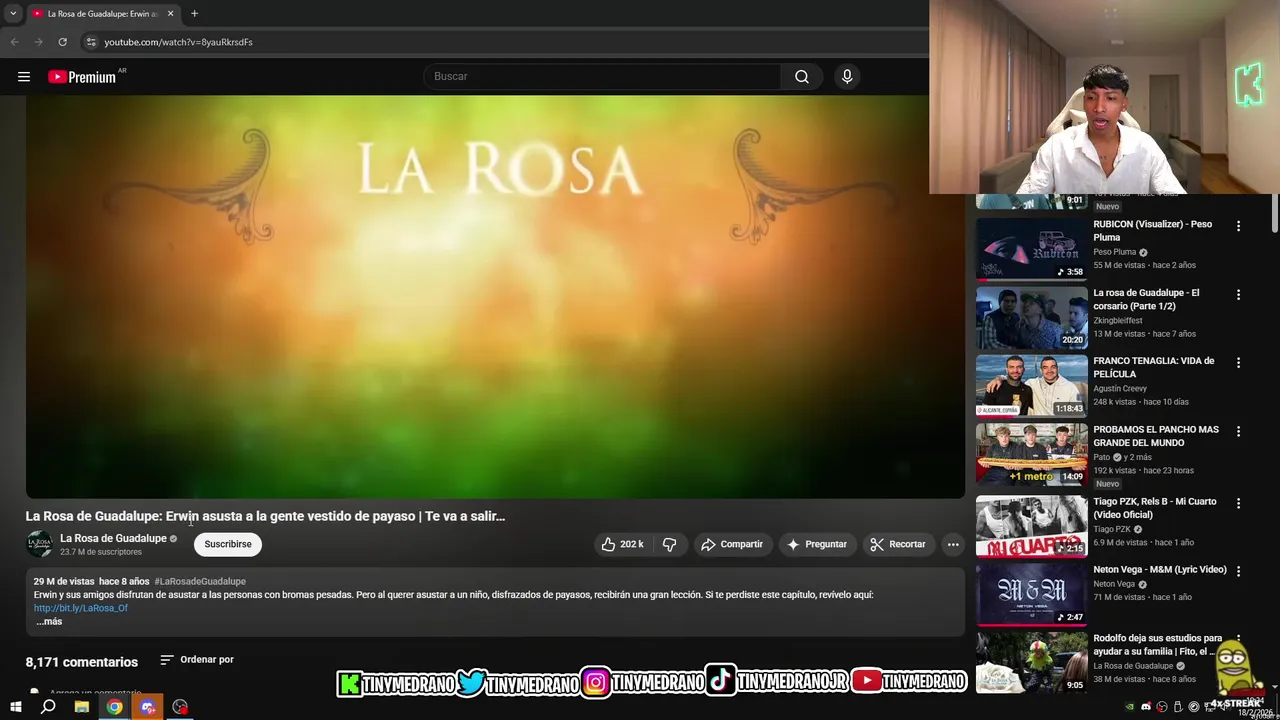Open the three-dot more actions menu under video

point(953,544)
